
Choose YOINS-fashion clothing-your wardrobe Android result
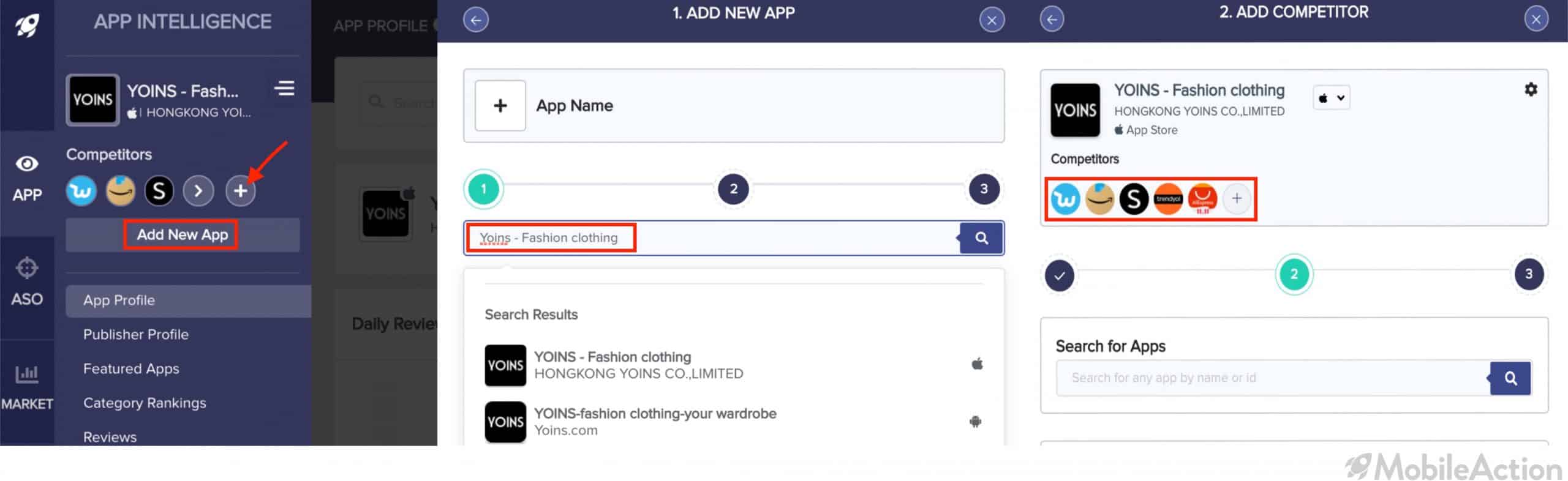point(734,422)
